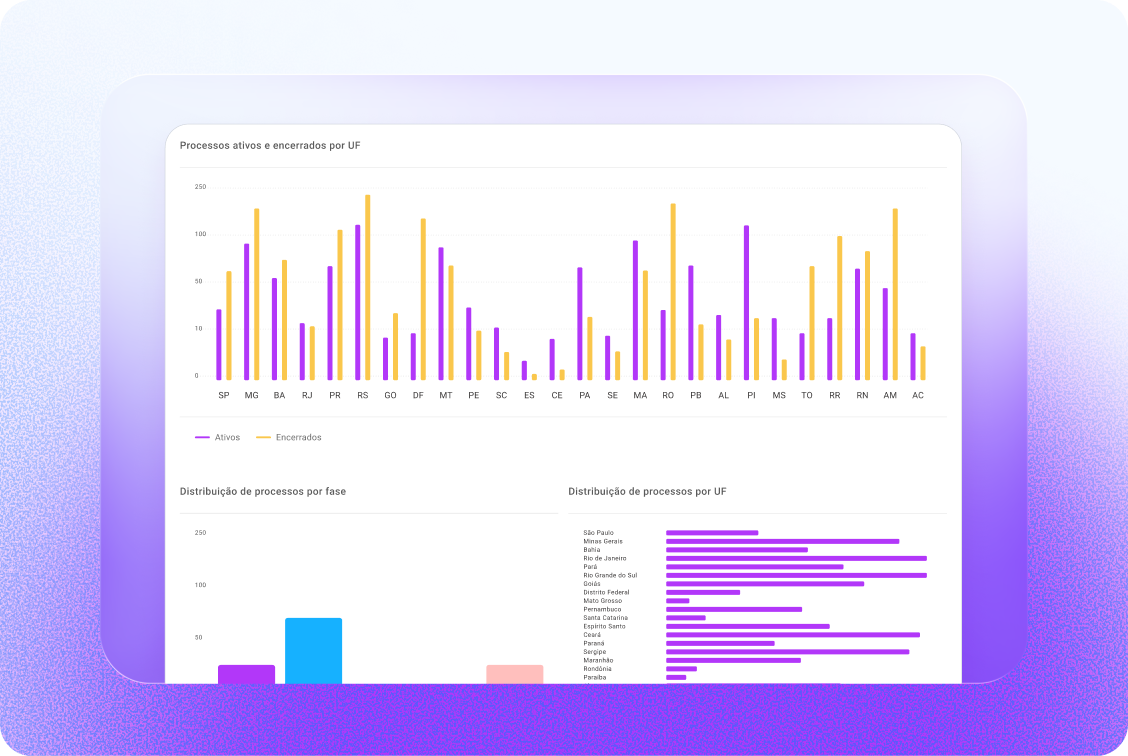Toggle the 'Encerrados' series in the legend
1128x756 pixels.
[290, 436]
